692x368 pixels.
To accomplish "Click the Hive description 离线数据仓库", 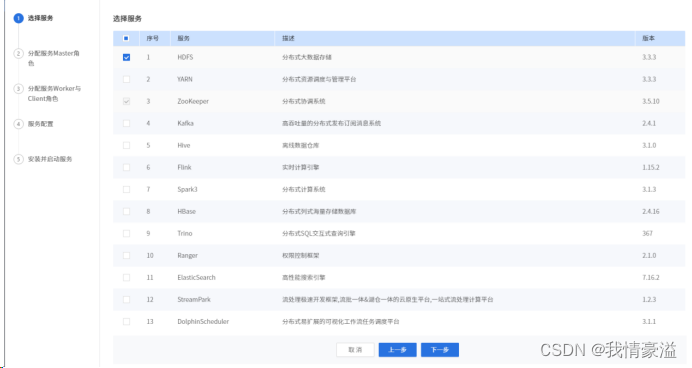I will (301, 146).
